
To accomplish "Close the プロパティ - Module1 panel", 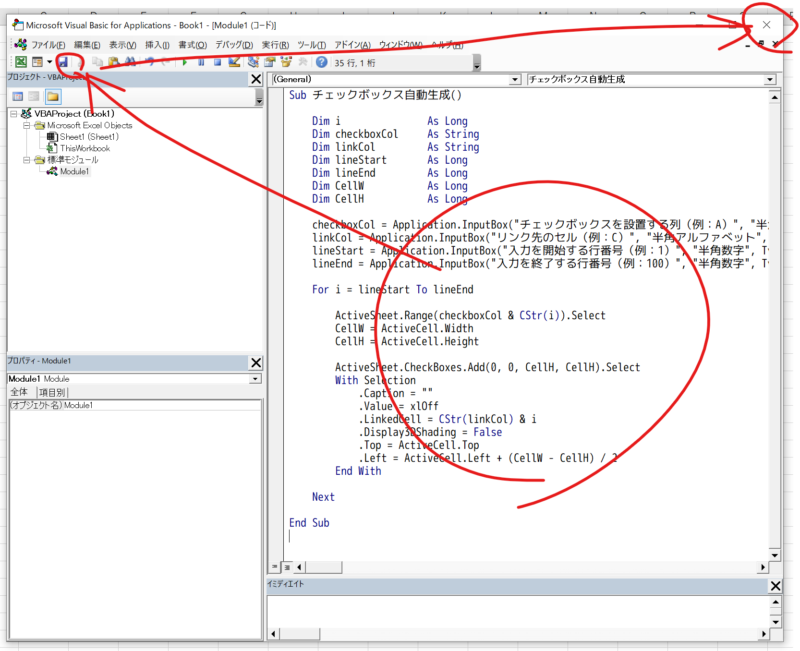I will (256, 362).
